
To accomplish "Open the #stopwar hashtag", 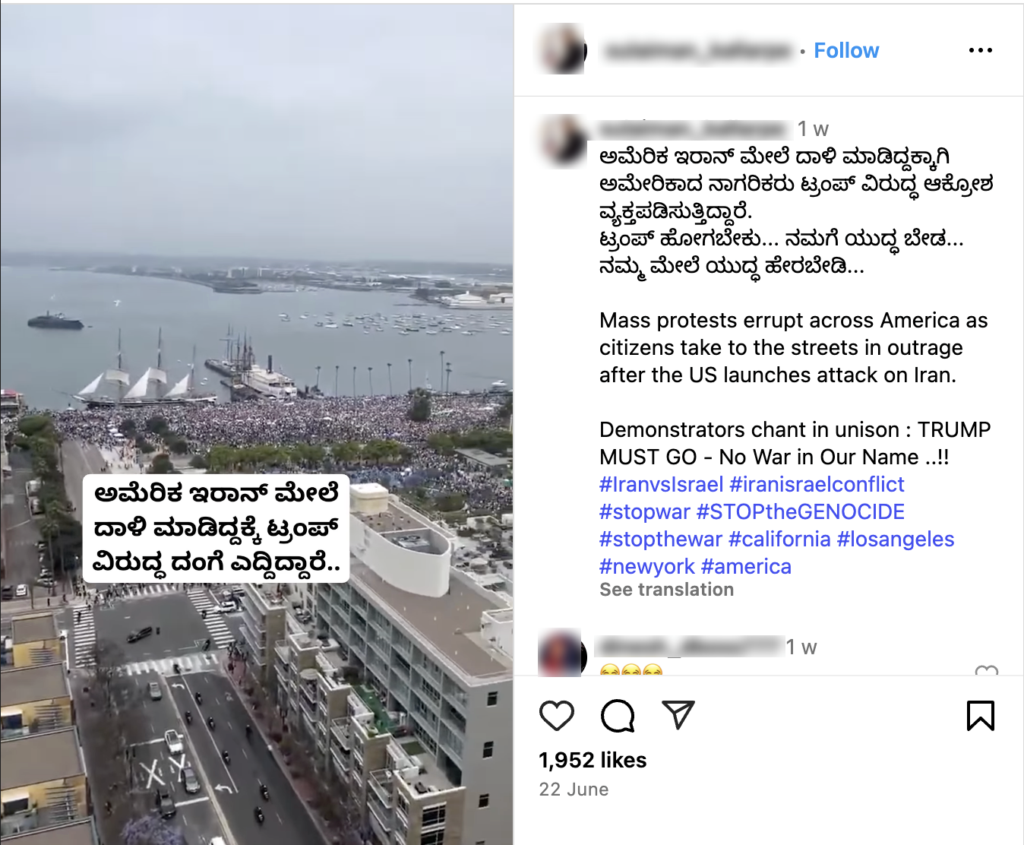I will (x=645, y=511).
